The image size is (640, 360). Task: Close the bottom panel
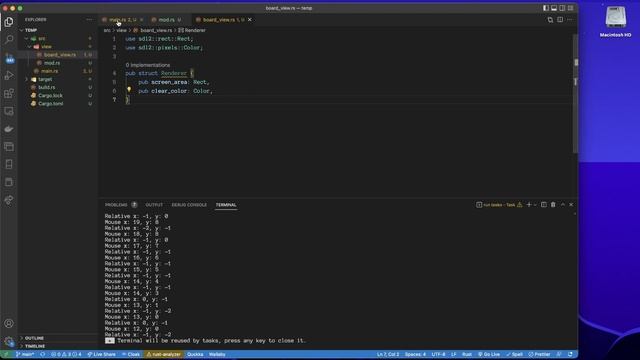tap(571, 204)
